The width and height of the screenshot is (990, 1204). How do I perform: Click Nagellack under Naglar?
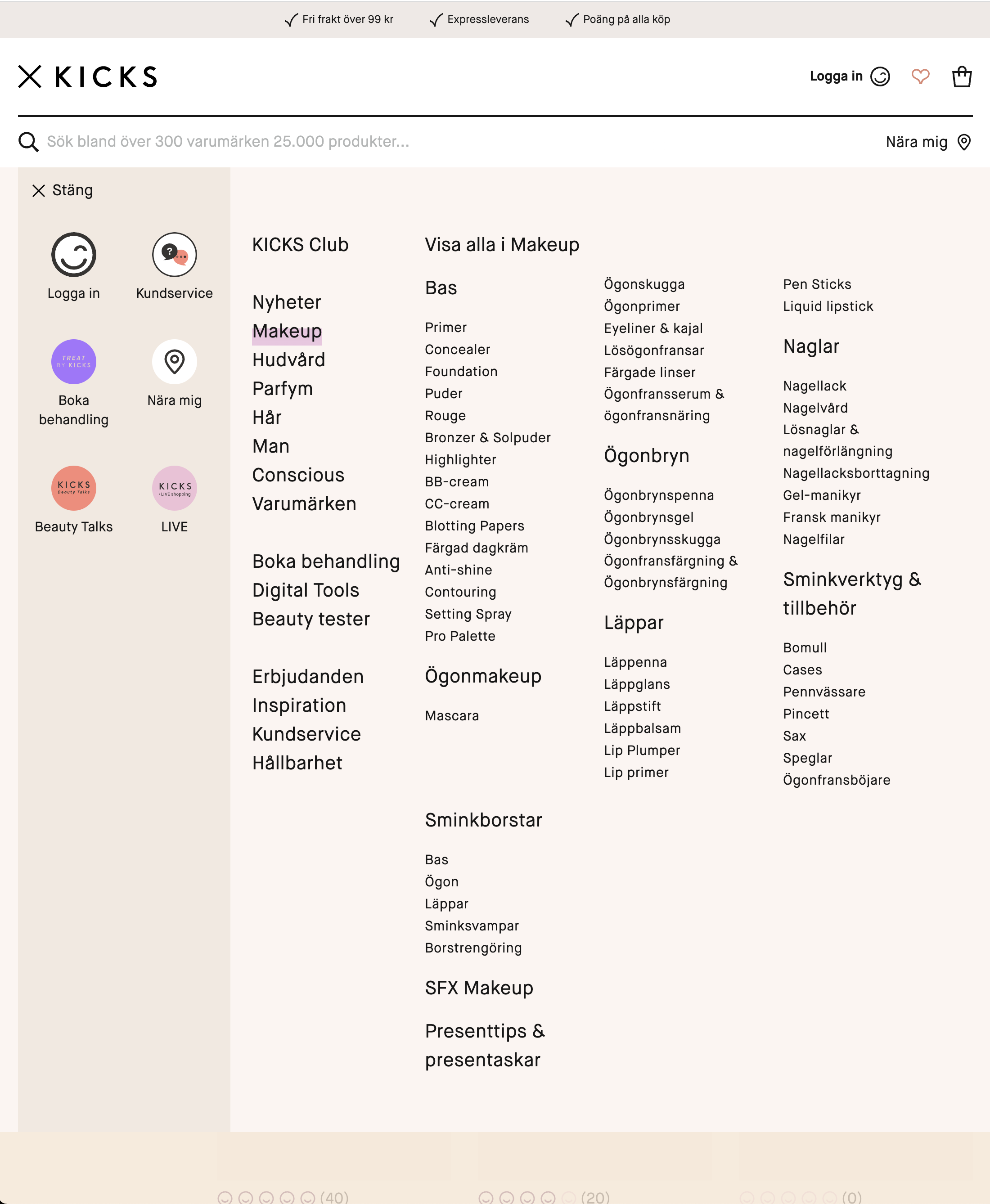[814, 386]
